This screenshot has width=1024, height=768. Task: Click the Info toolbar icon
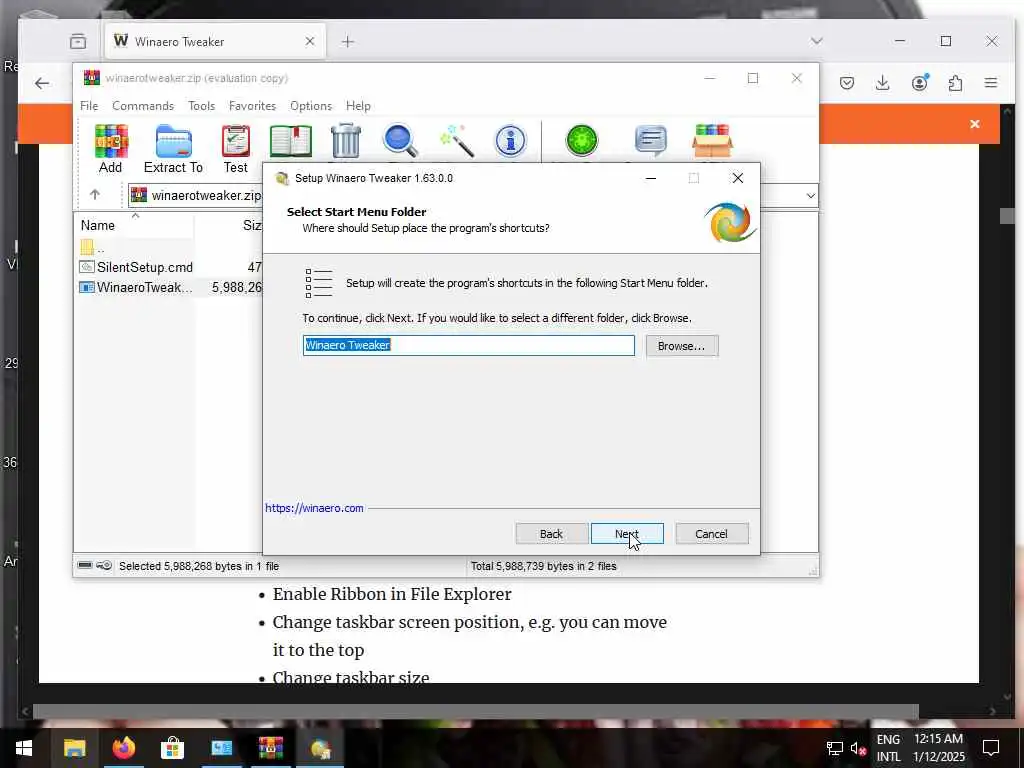(x=510, y=141)
